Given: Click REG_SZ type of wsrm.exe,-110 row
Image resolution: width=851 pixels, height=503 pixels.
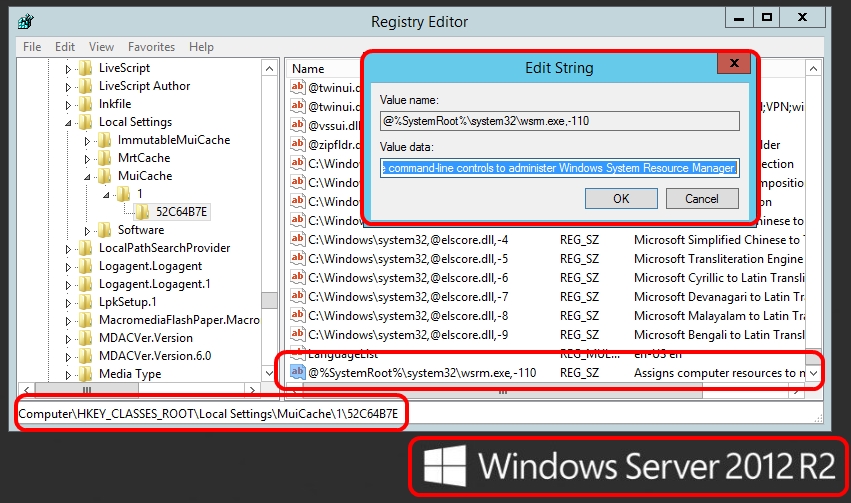Looking at the screenshot, I should pos(579,373).
